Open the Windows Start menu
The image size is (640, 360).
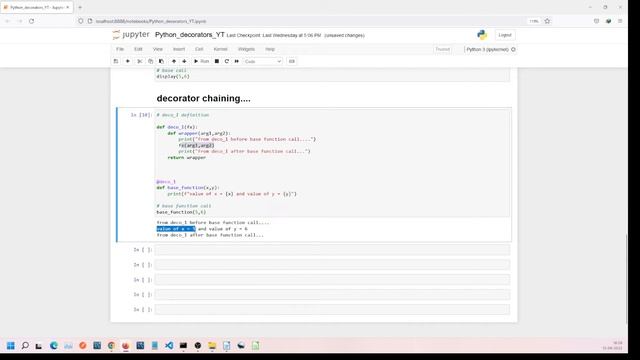(x=11, y=346)
